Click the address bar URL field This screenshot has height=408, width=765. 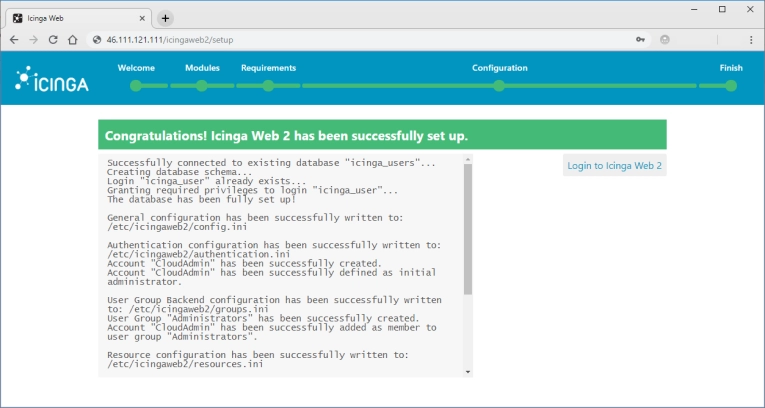(368, 40)
